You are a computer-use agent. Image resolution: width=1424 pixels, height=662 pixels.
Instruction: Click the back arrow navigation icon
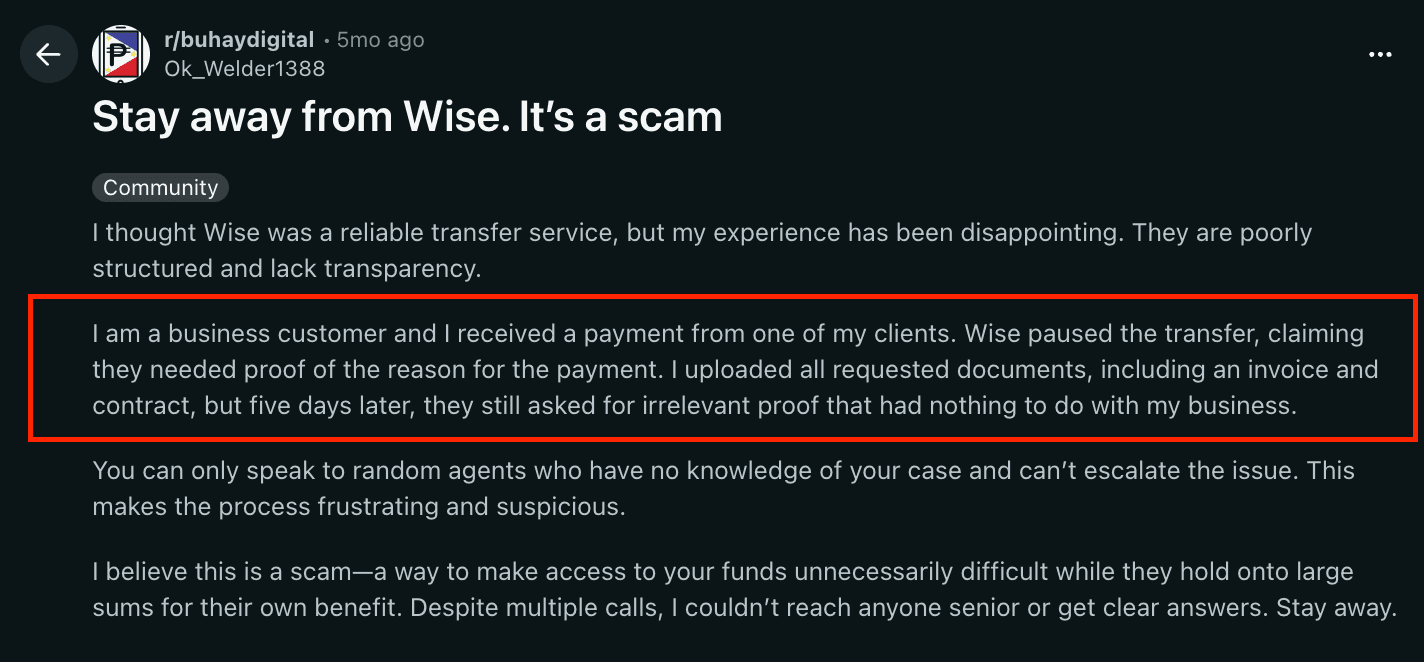point(48,54)
